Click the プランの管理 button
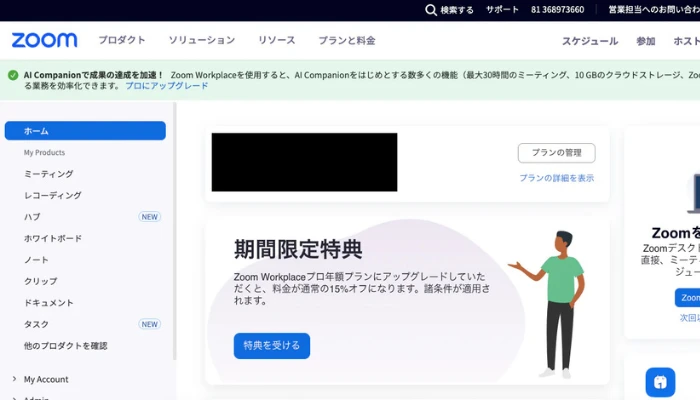The width and height of the screenshot is (700, 400). pos(556,153)
